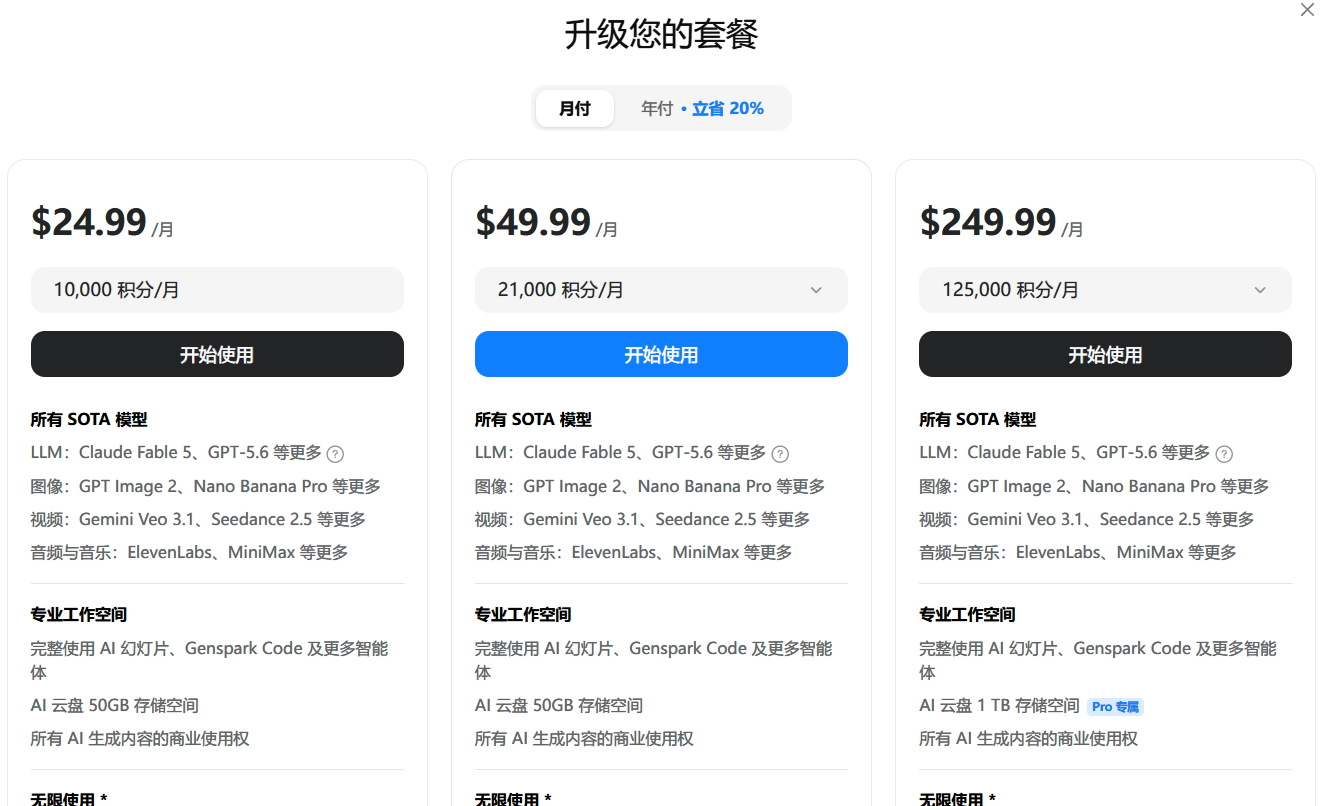Select the 月付 monthly billing tab
1327x806 pixels.
(575, 108)
